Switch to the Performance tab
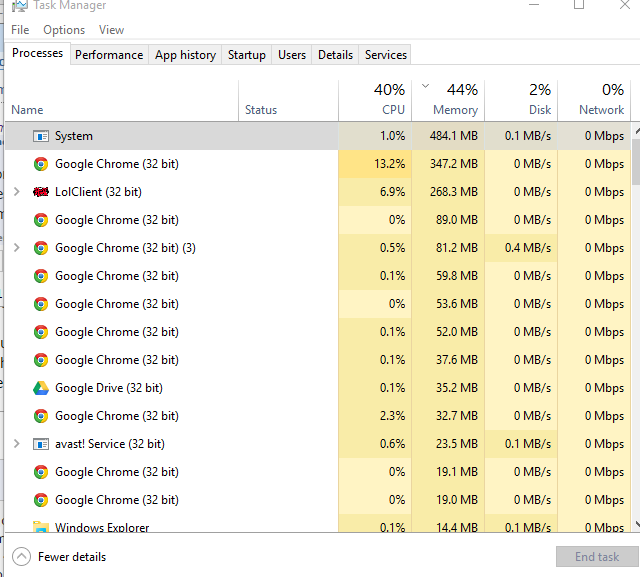 109,55
